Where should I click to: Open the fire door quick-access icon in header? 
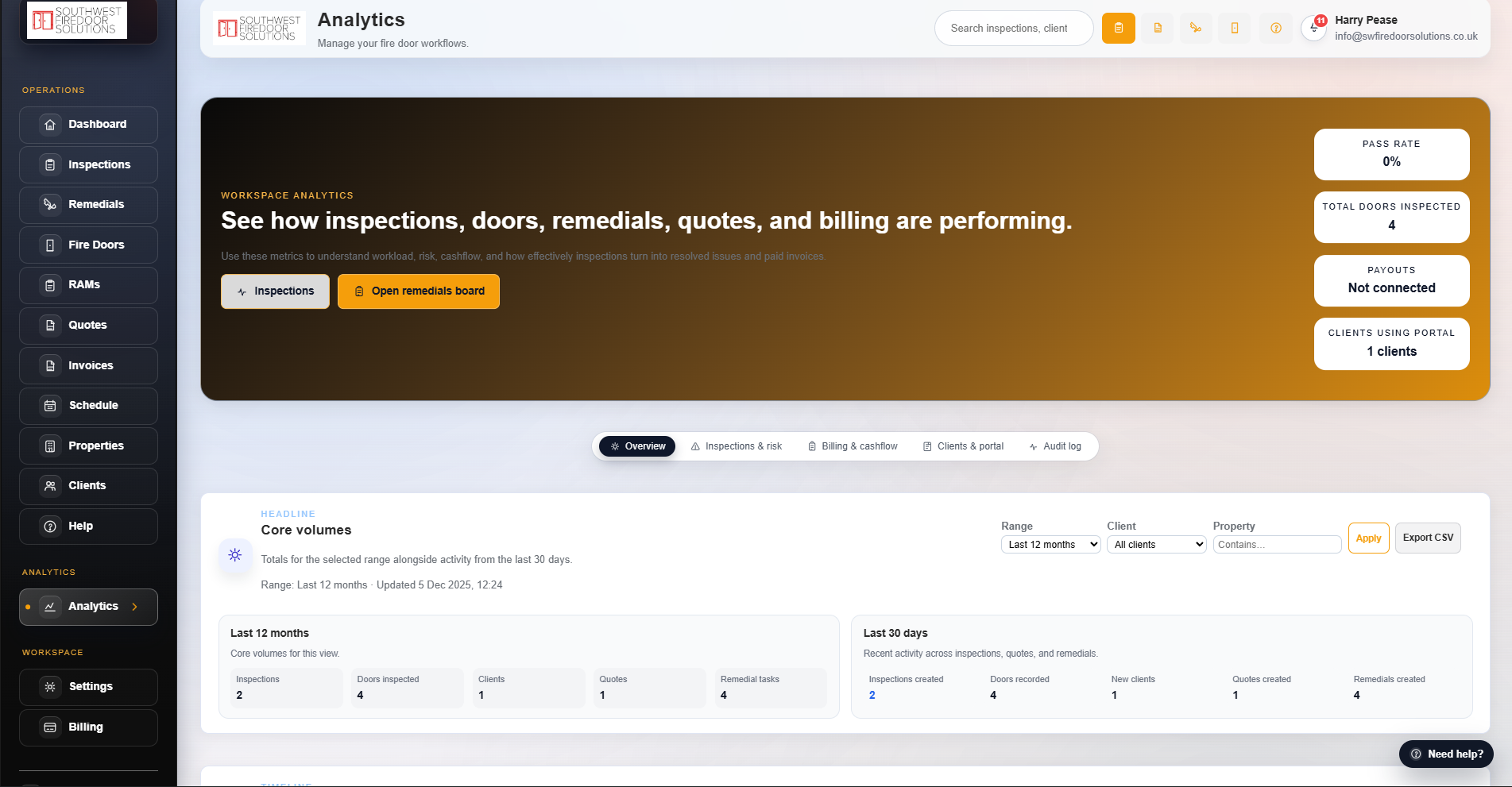click(x=1234, y=28)
